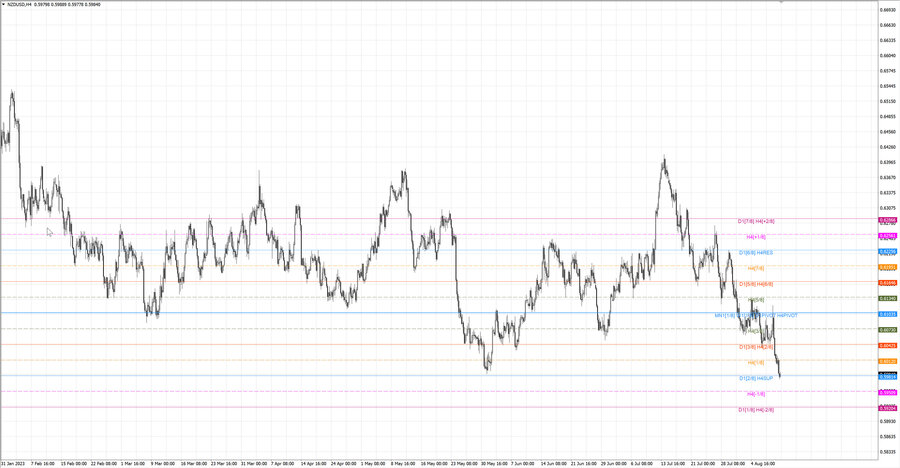Click the 0.64260 price scale value
900x468 pixels.
888,147
